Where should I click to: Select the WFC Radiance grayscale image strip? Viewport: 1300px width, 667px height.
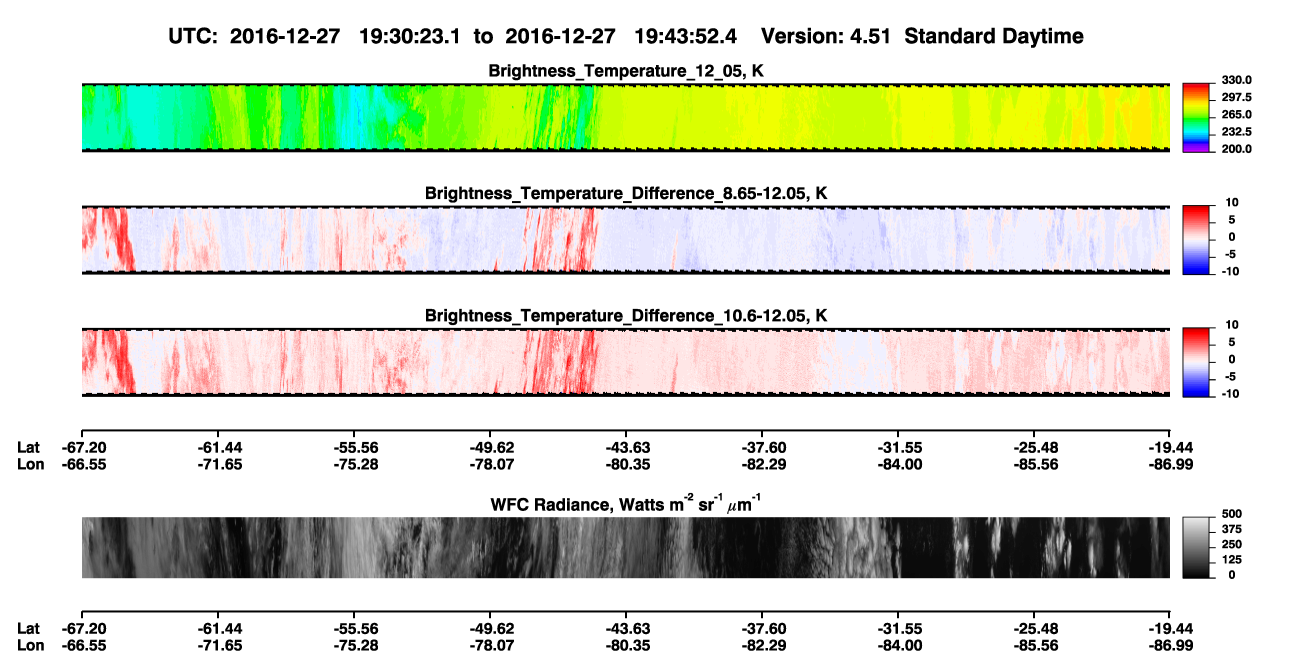626,547
